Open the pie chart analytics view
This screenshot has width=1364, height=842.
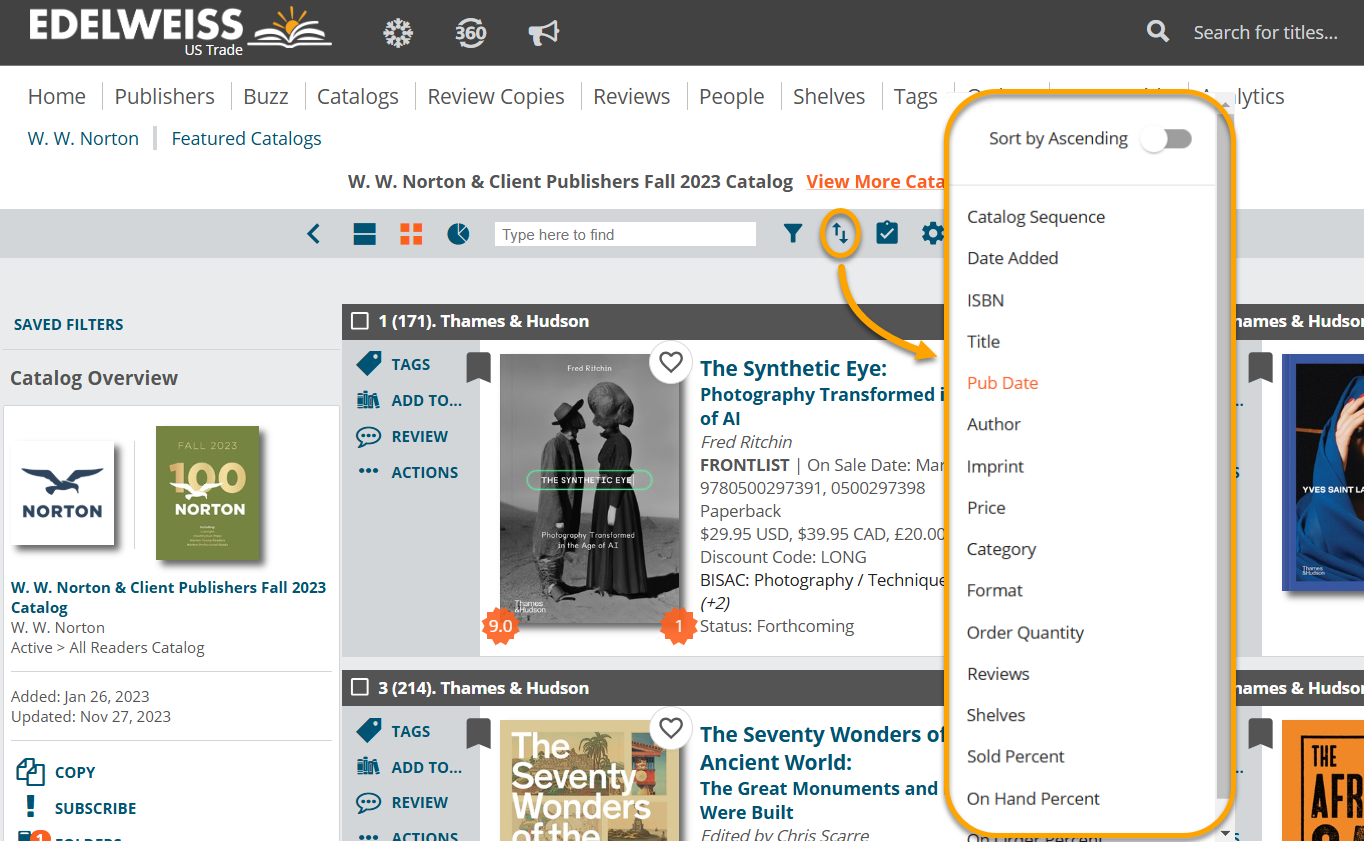pyautogui.click(x=458, y=234)
